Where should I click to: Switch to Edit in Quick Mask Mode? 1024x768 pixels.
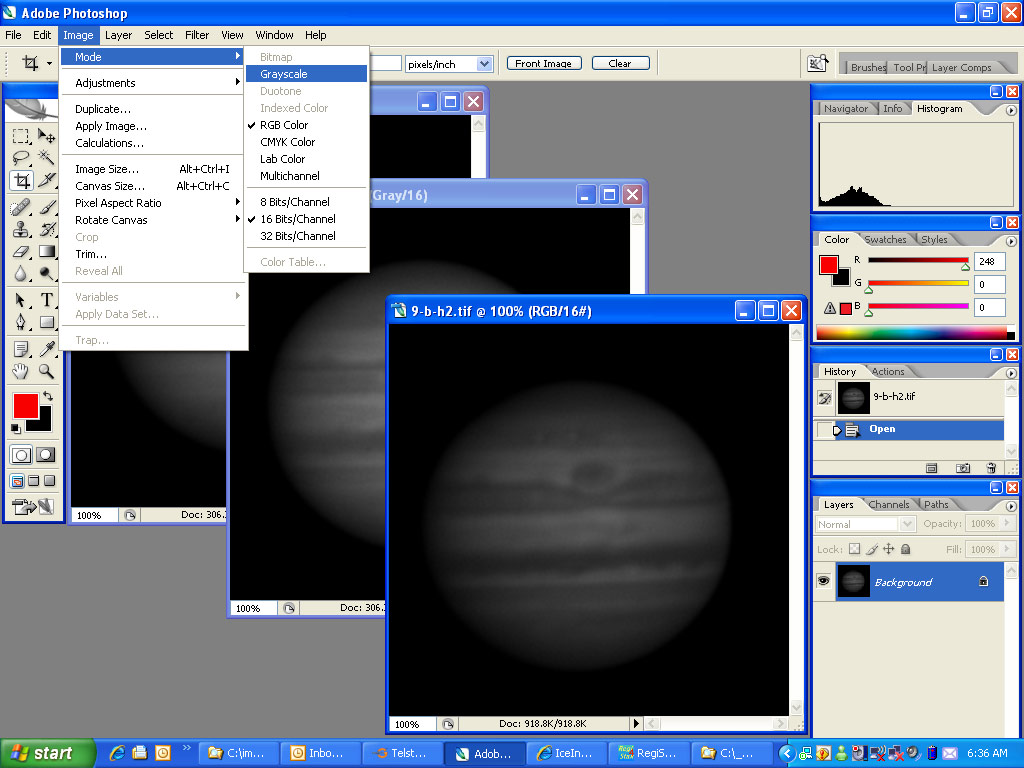click(x=46, y=455)
